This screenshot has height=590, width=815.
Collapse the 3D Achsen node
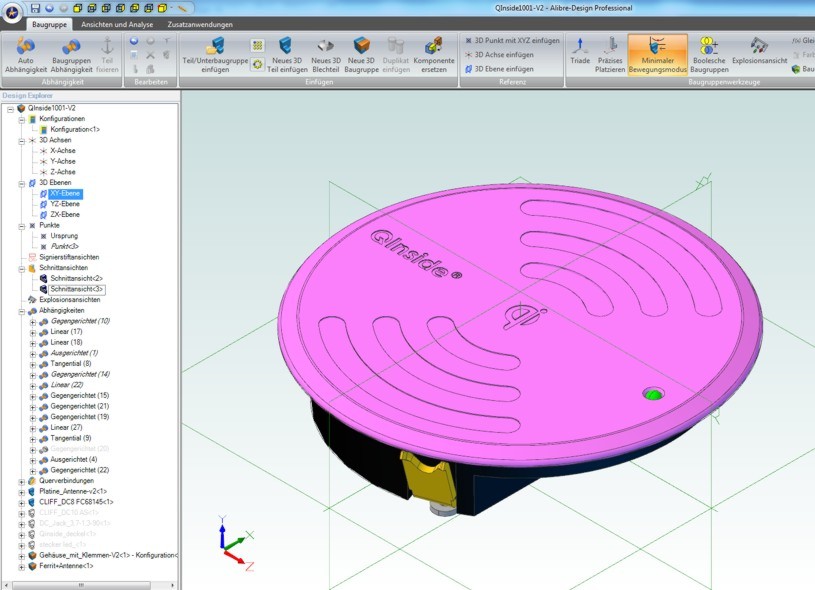pos(22,140)
